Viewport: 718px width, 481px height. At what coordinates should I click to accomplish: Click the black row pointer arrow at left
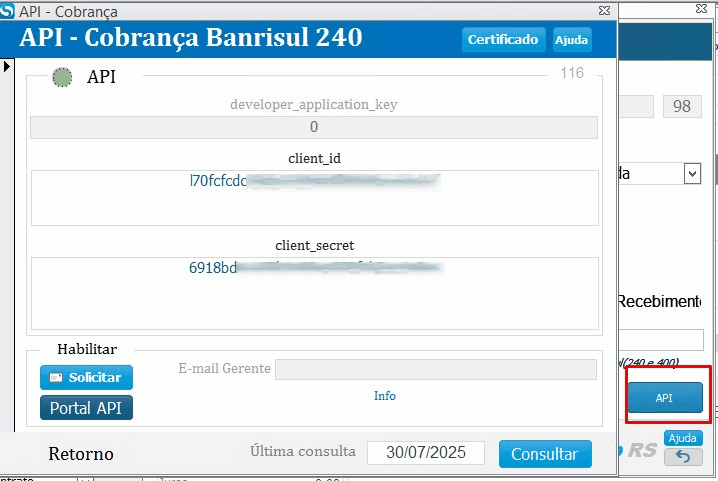(6, 66)
